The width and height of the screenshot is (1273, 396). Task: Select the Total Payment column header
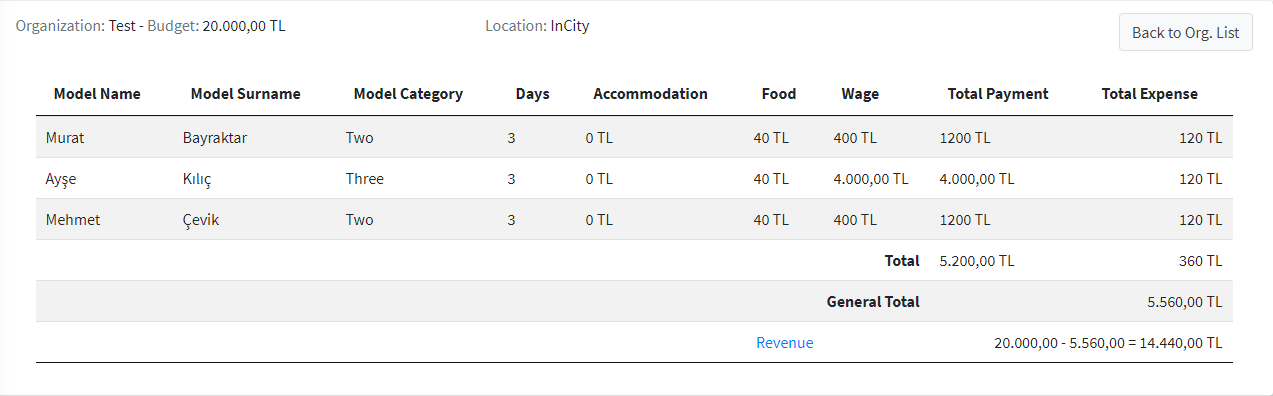998,94
